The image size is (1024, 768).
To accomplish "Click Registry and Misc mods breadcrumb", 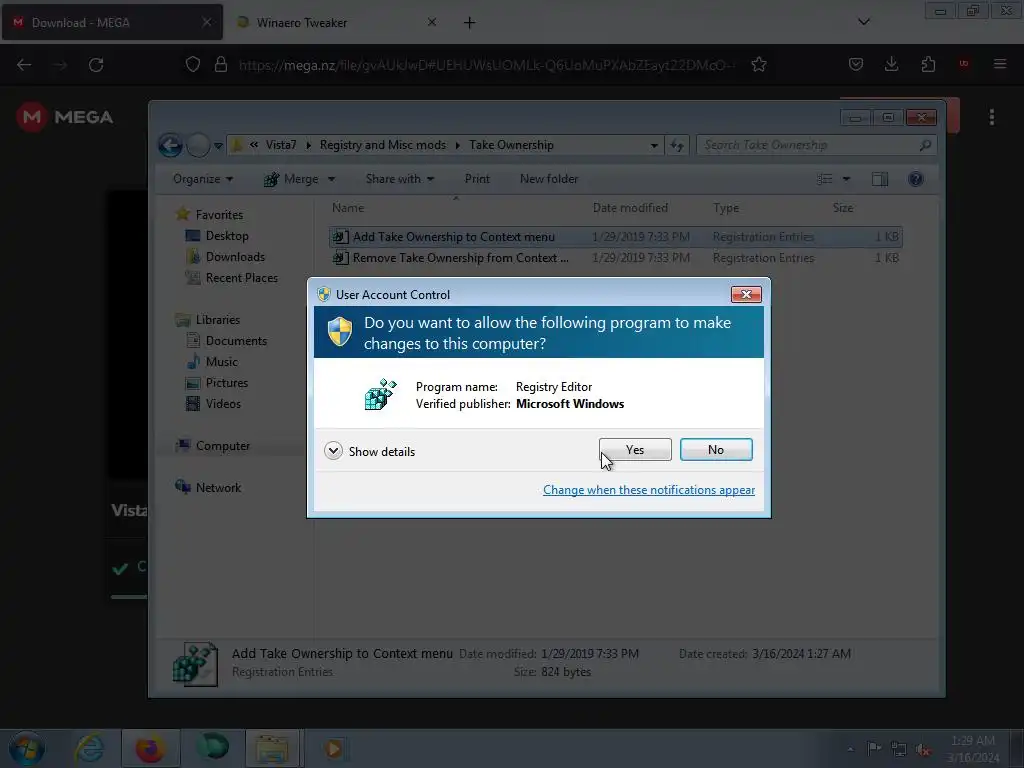I will coord(383,145).
